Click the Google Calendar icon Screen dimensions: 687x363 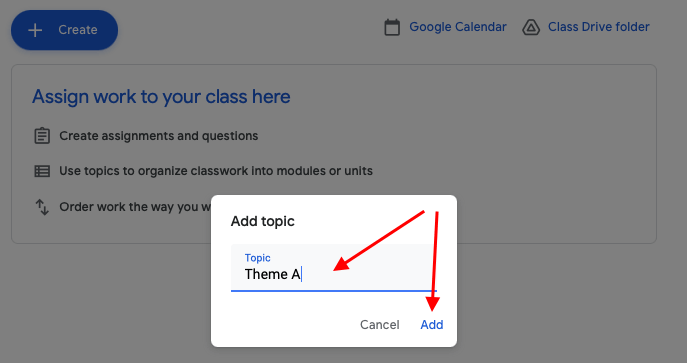pos(392,27)
